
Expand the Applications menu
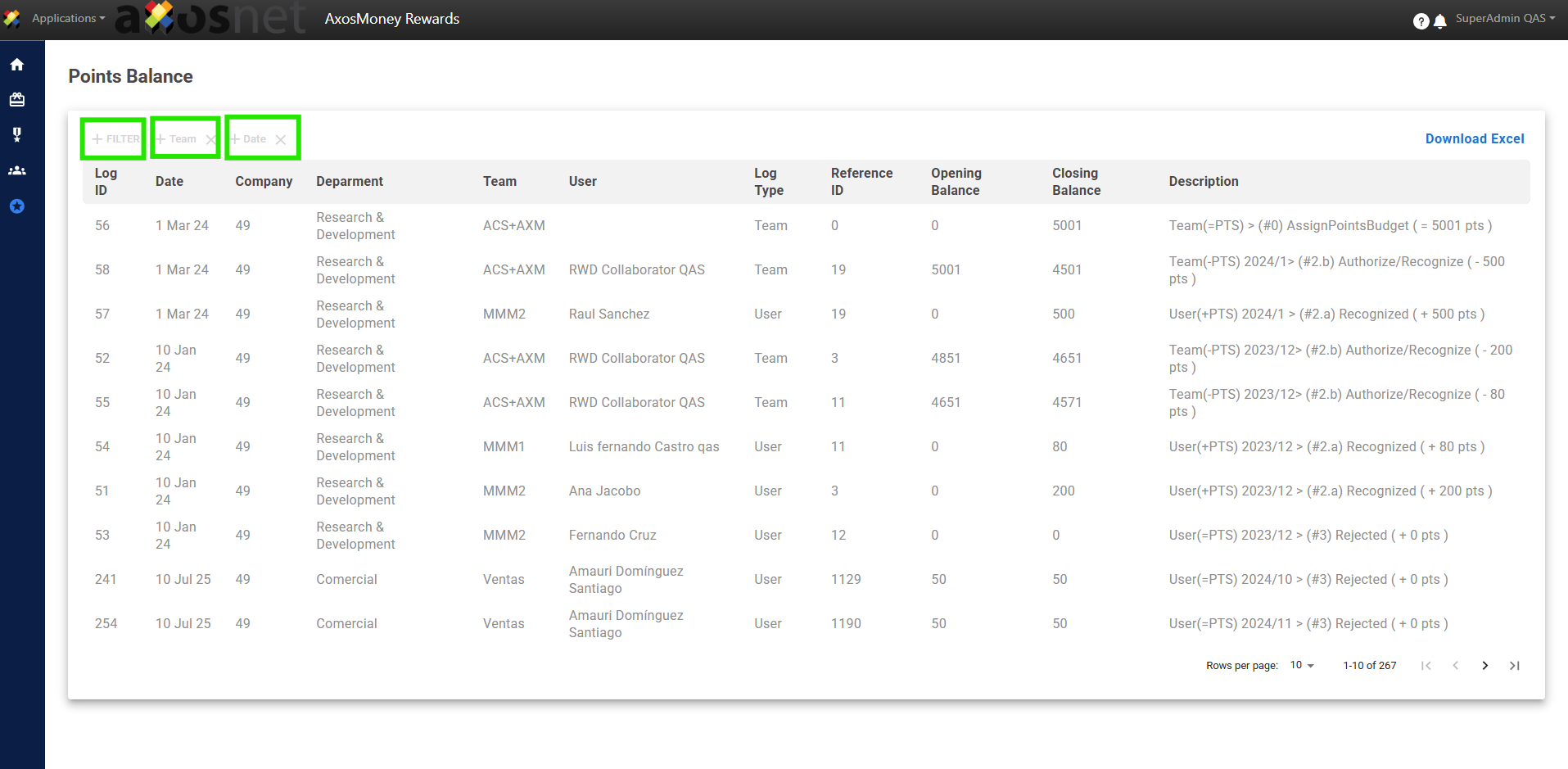click(x=68, y=18)
